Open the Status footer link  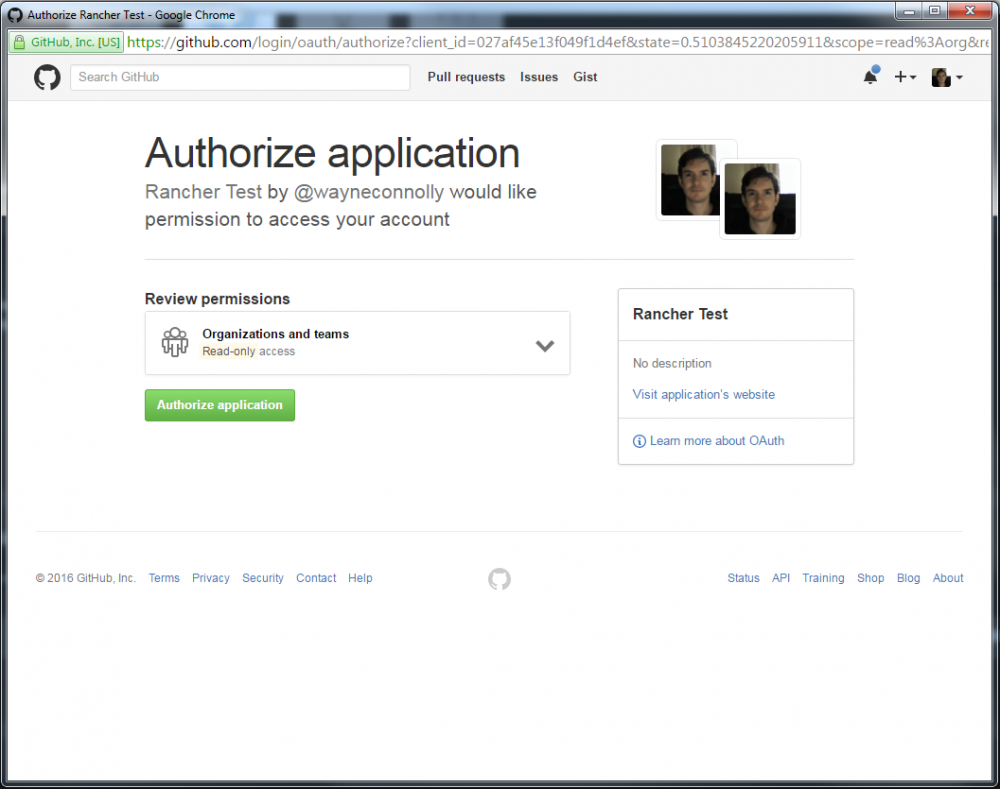click(x=744, y=578)
